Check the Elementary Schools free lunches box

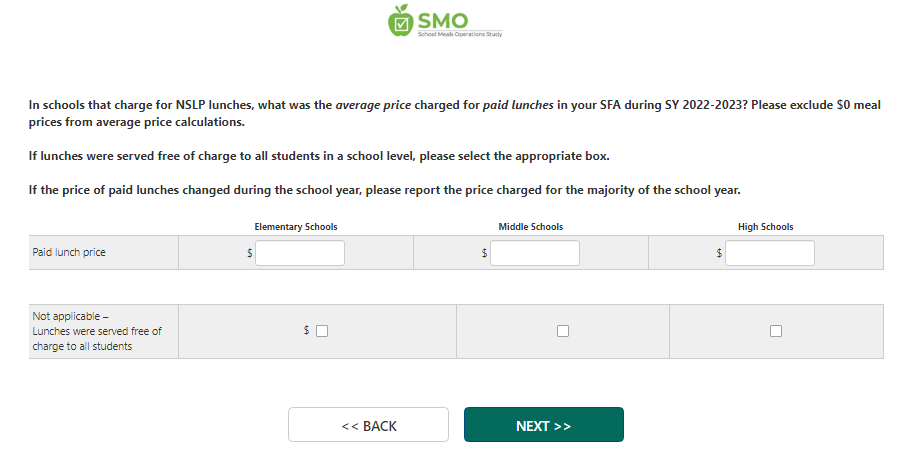322,331
